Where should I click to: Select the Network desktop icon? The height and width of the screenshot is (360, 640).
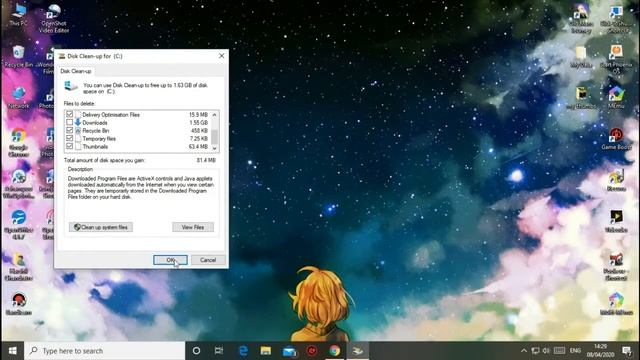click(x=18, y=98)
